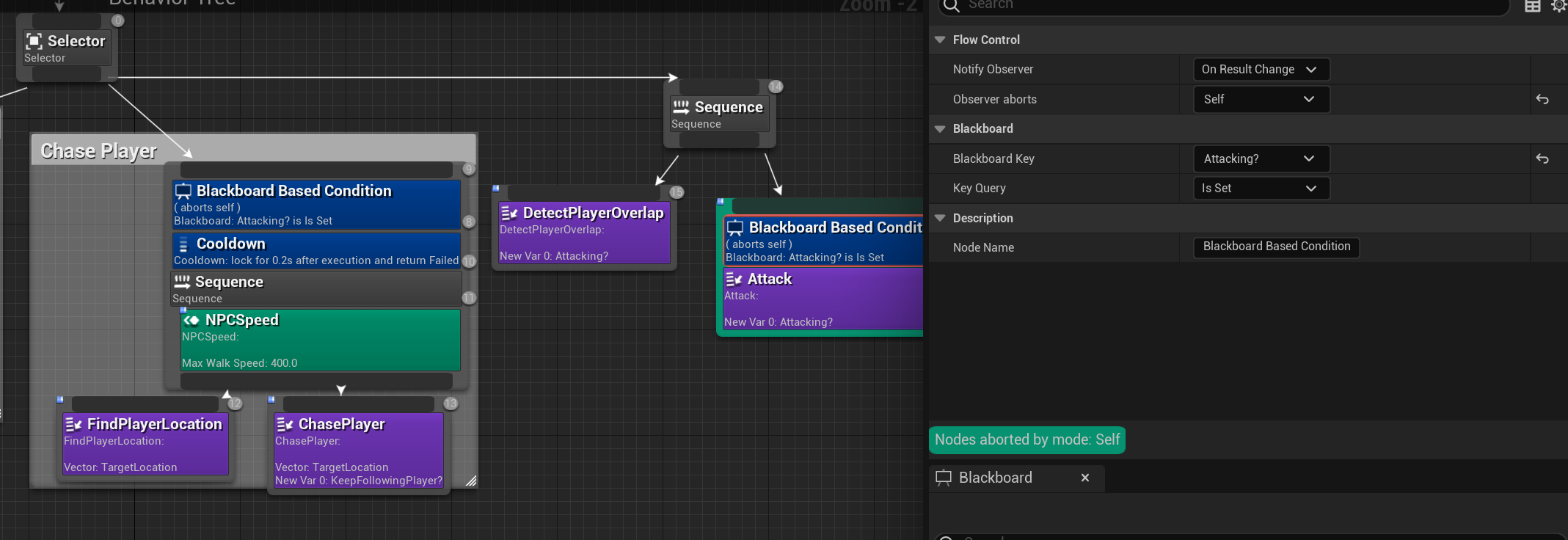The height and width of the screenshot is (540, 1568).
Task: Collapse the Flow Control section
Action: 940,40
